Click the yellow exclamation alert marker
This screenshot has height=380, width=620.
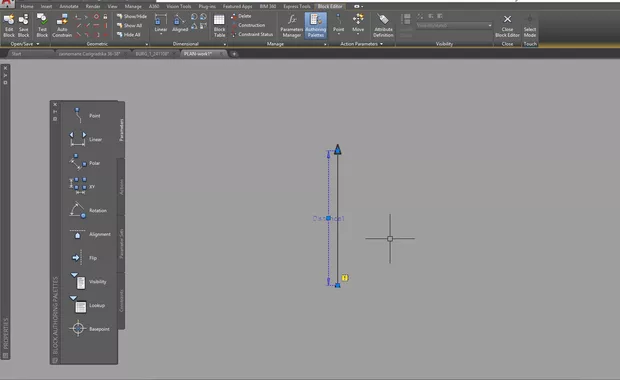click(x=345, y=278)
